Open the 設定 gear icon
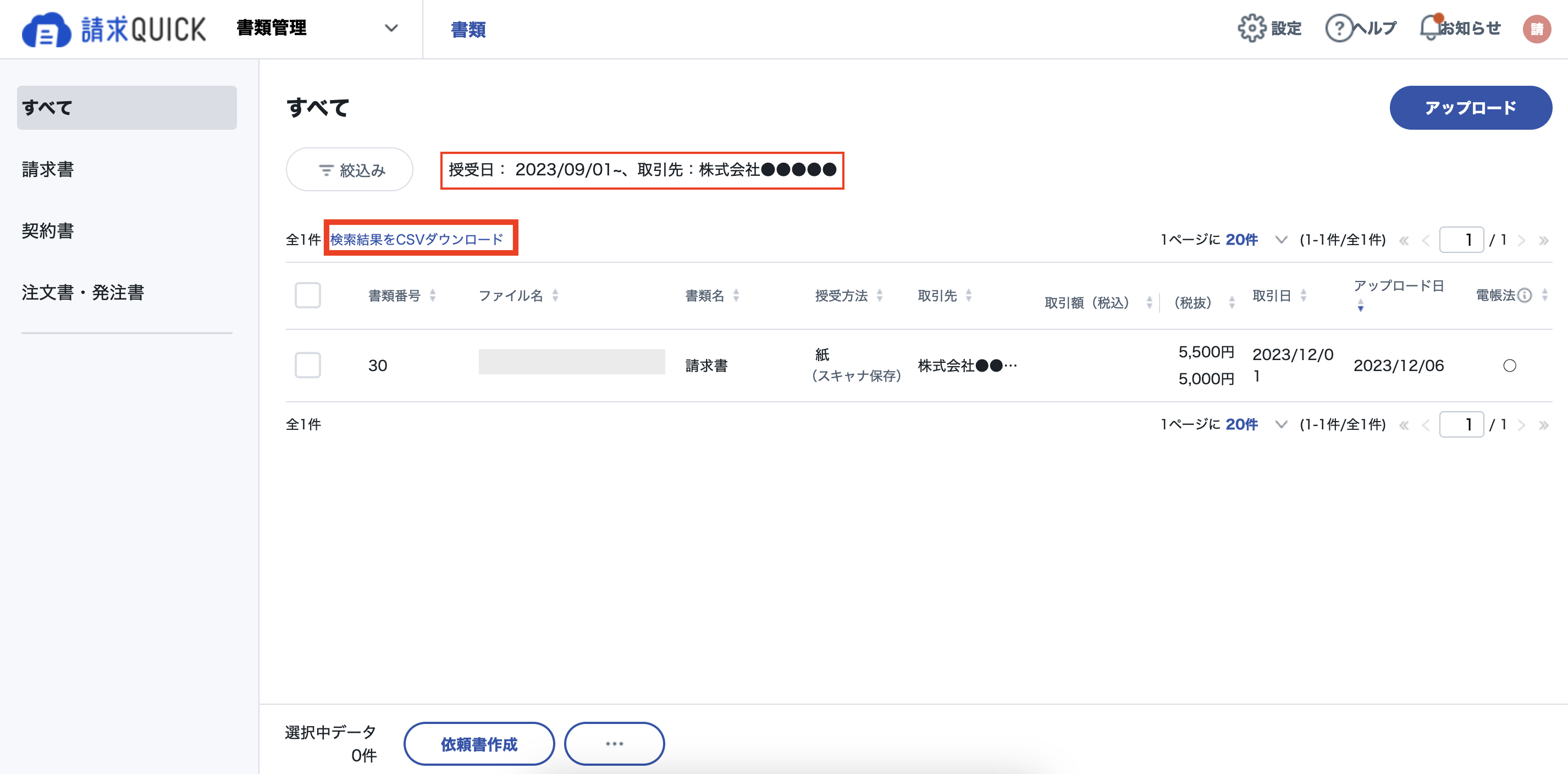Image resolution: width=1568 pixels, height=774 pixels. coord(1251,28)
